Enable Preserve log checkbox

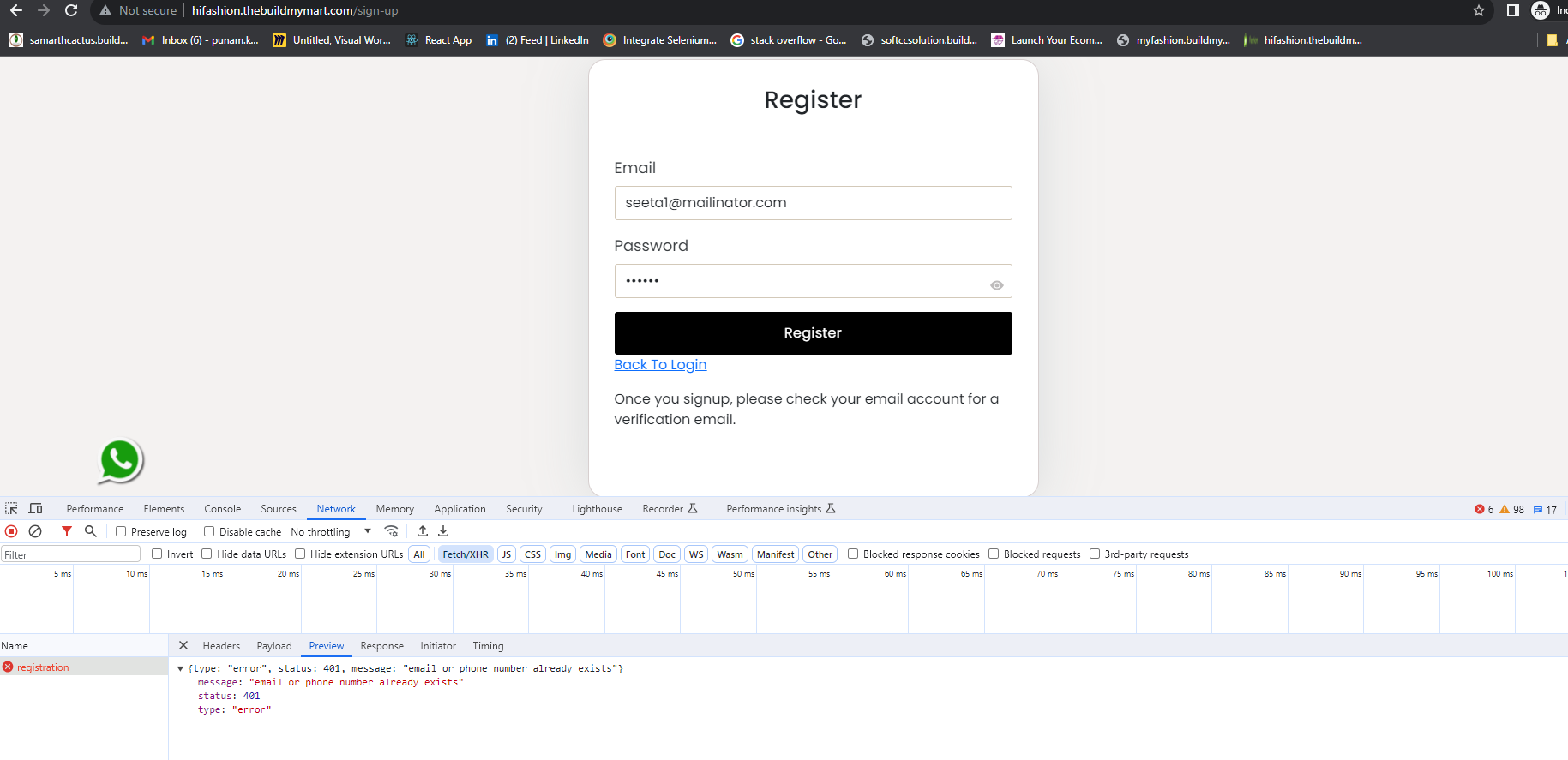(x=121, y=531)
